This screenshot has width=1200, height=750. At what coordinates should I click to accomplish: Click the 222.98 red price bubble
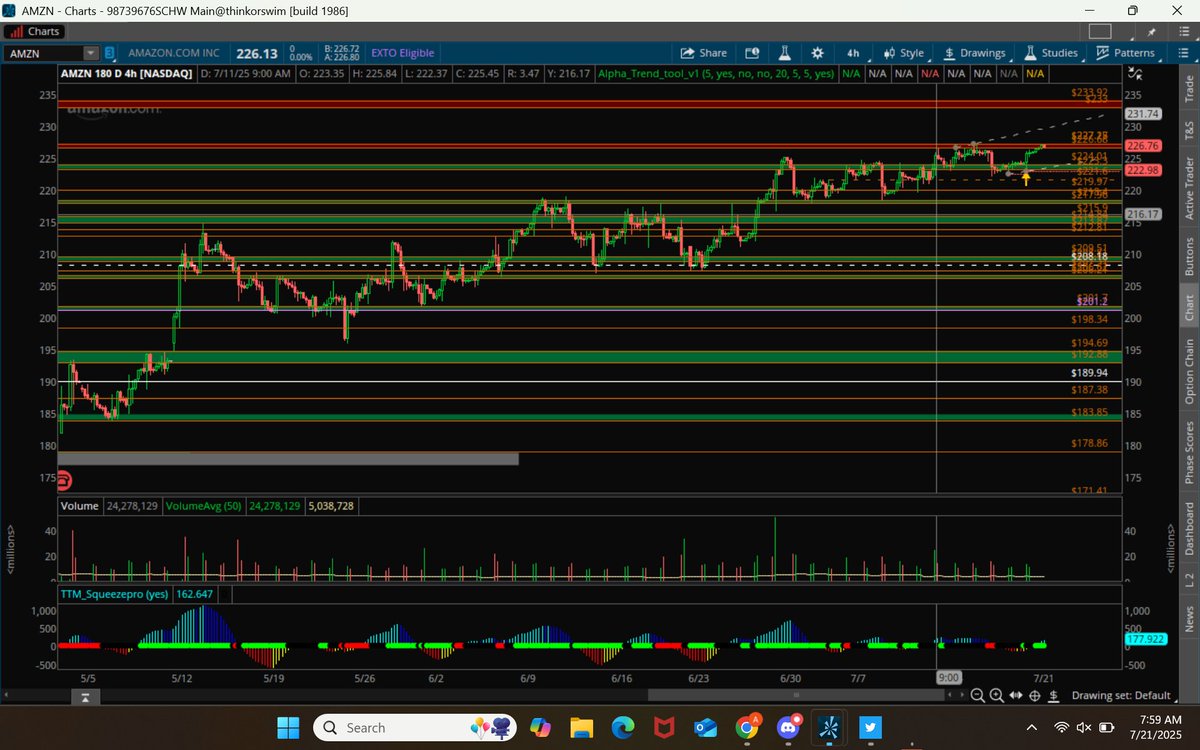pyautogui.click(x=1141, y=170)
